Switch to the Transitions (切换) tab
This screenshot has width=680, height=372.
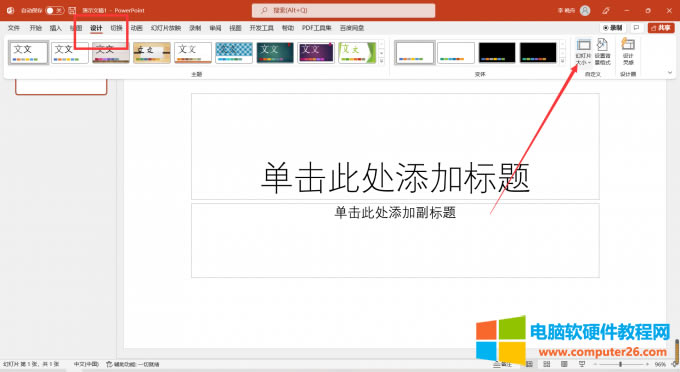point(116,28)
